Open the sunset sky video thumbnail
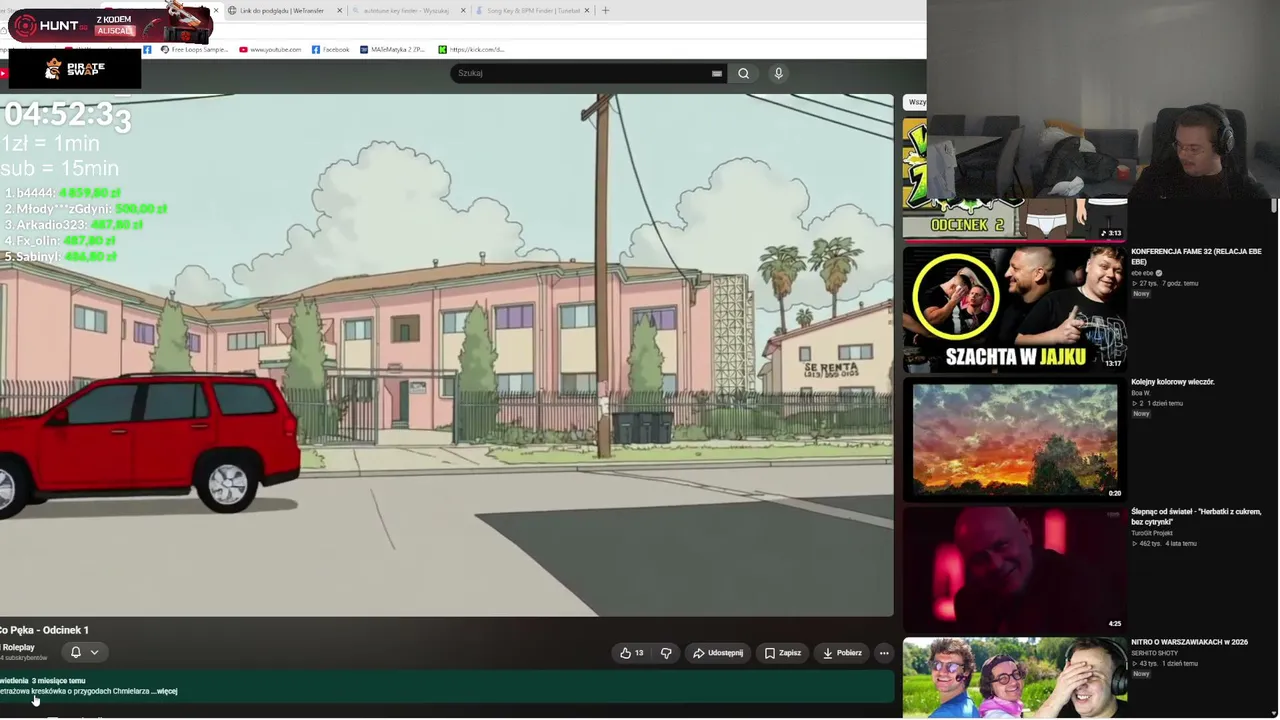Viewport: 1280px width, 720px height. coord(1015,439)
